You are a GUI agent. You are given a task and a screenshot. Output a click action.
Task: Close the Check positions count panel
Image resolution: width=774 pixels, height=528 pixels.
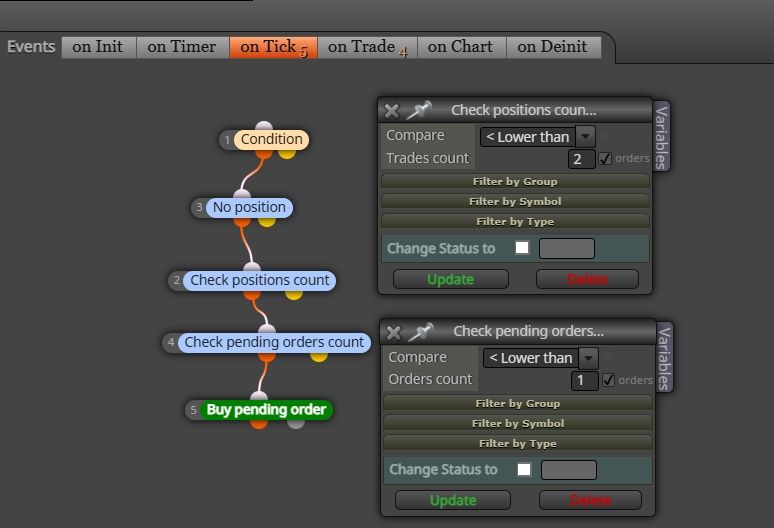[391, 111]
